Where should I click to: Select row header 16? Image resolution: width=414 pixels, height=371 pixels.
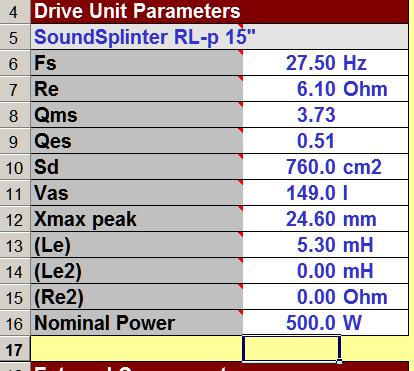click(15, 323)
